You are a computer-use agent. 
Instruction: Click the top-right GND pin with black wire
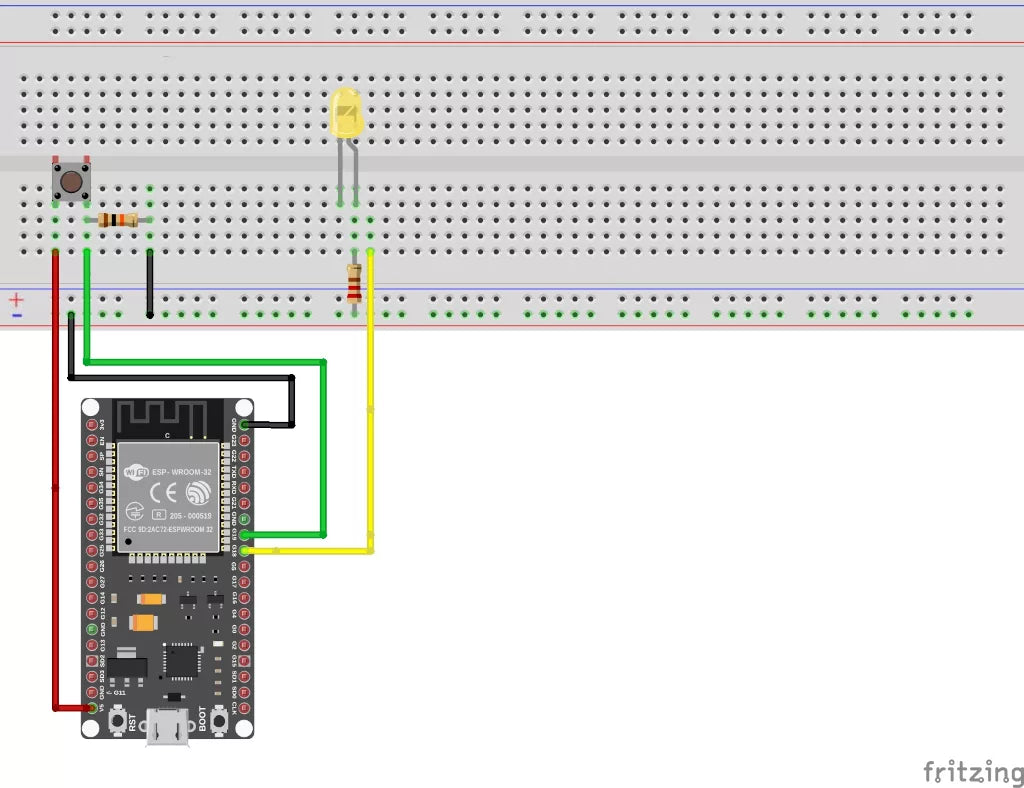tap(245, 424)
